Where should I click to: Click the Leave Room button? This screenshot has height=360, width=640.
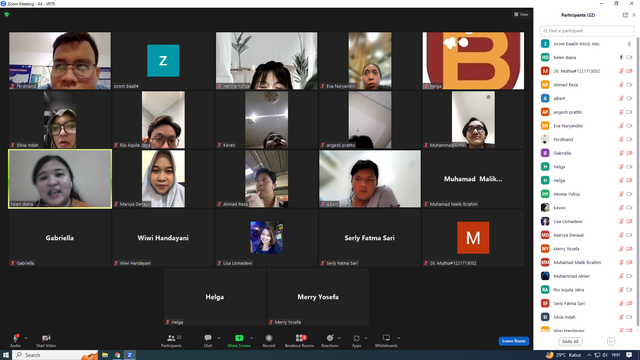point(513,341)
